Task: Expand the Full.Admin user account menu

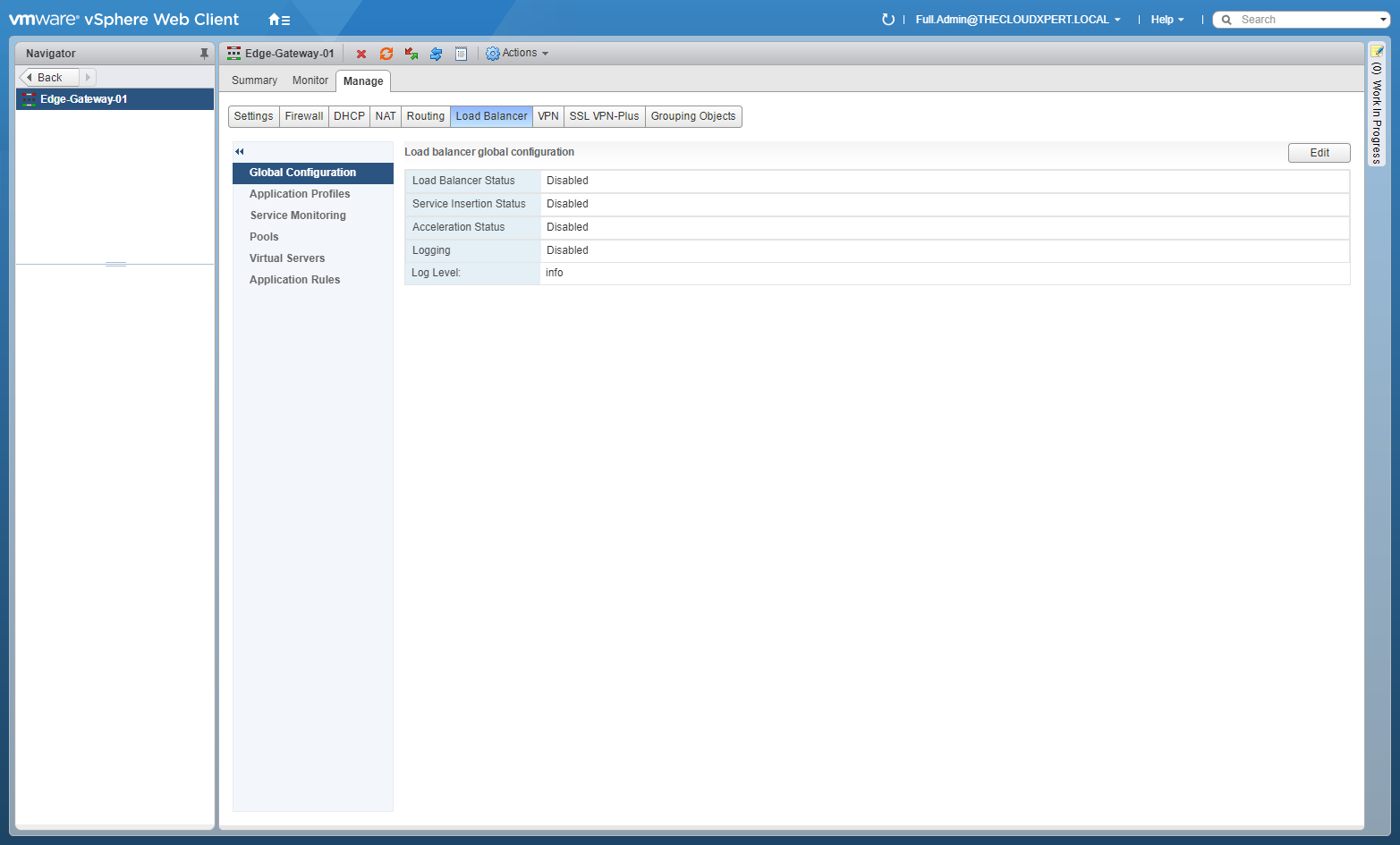Action: (x=1017, y=20)
